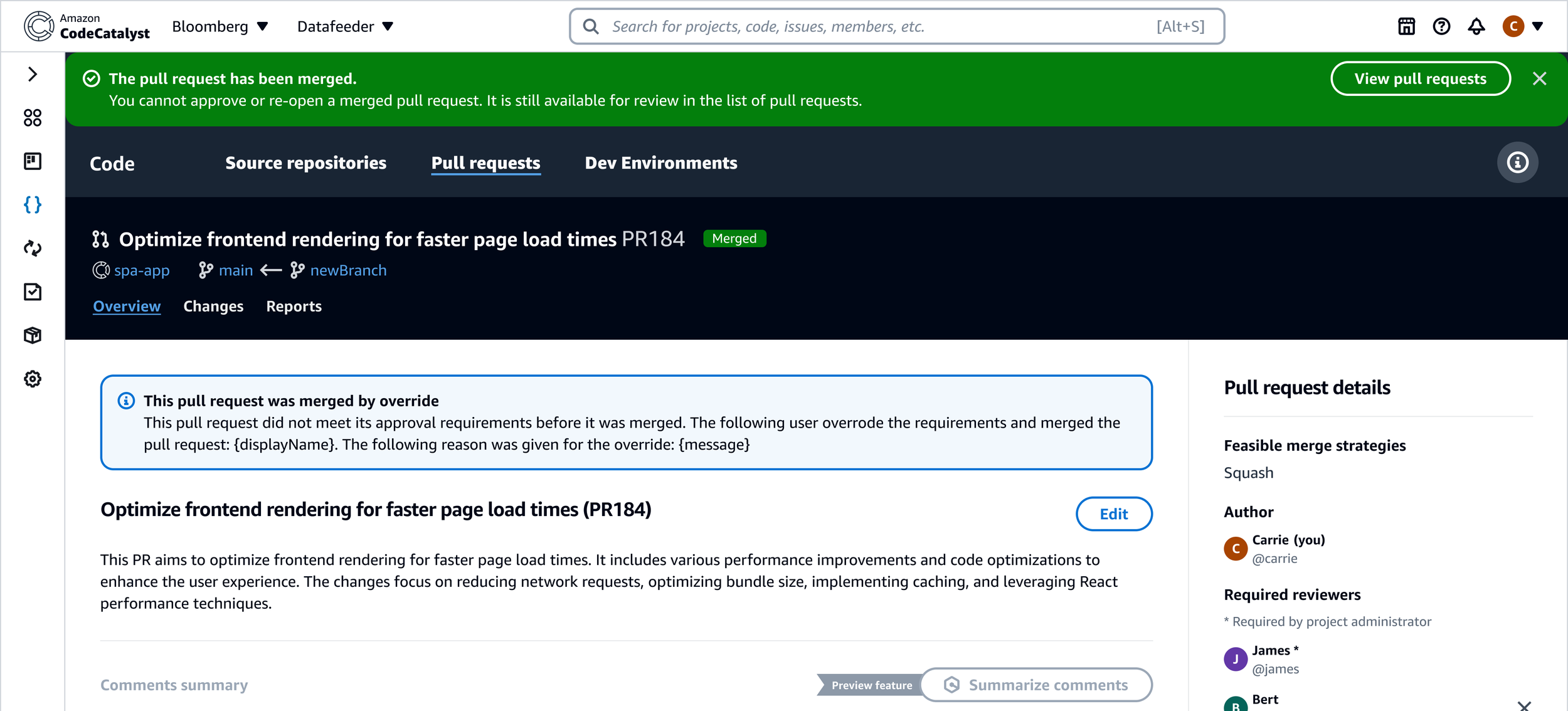
Task: Open the overview icon in left sidebar
Action: pos(33,118)
